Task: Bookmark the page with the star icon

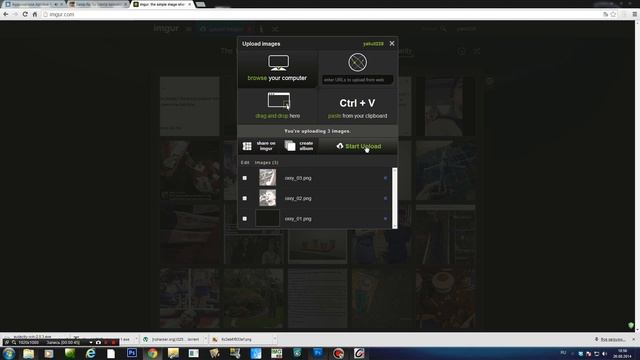Action: coord(613,14)
